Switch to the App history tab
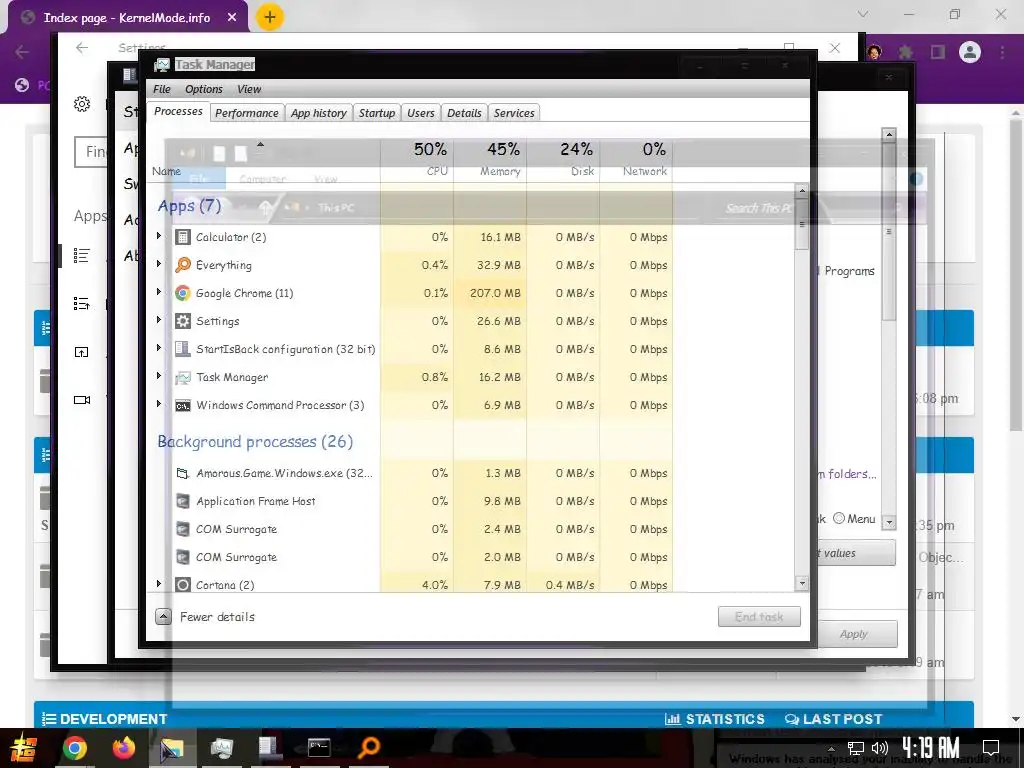This screenshot has width=1024, height=768. click(319, 113)
